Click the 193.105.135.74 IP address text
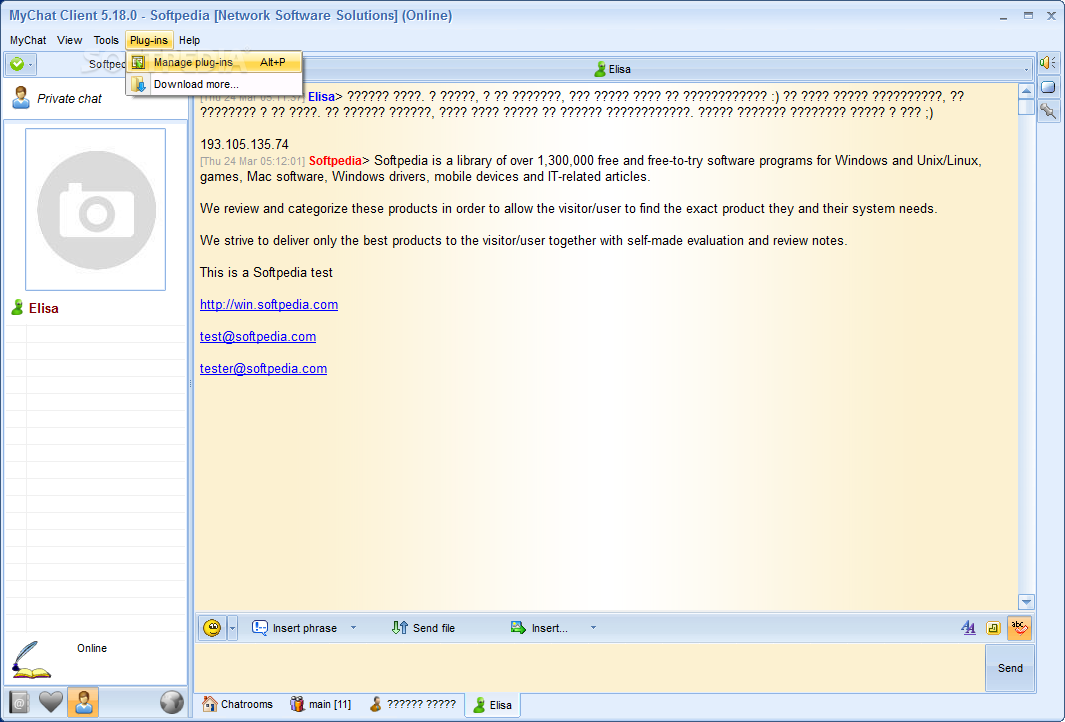This screenshot has width=1065, height=722. coord(245,145)
